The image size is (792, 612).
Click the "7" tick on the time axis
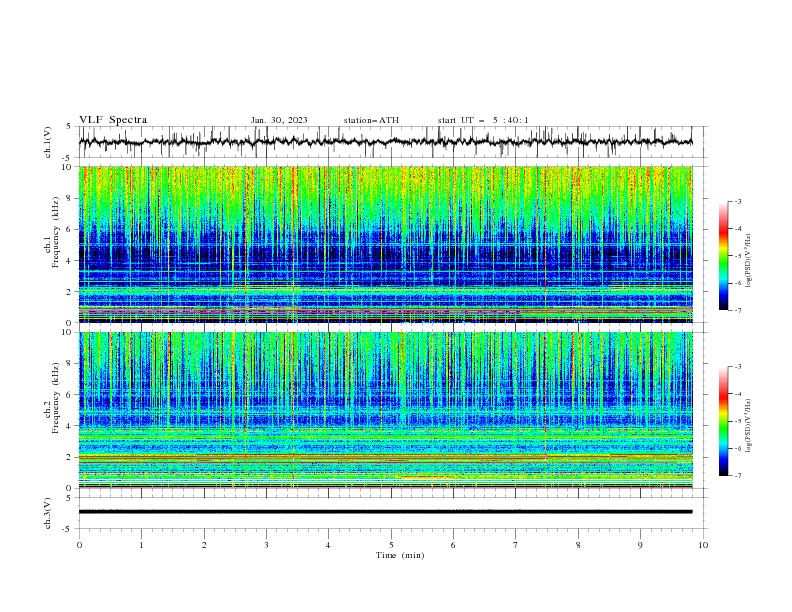click(x=516, y=545)
